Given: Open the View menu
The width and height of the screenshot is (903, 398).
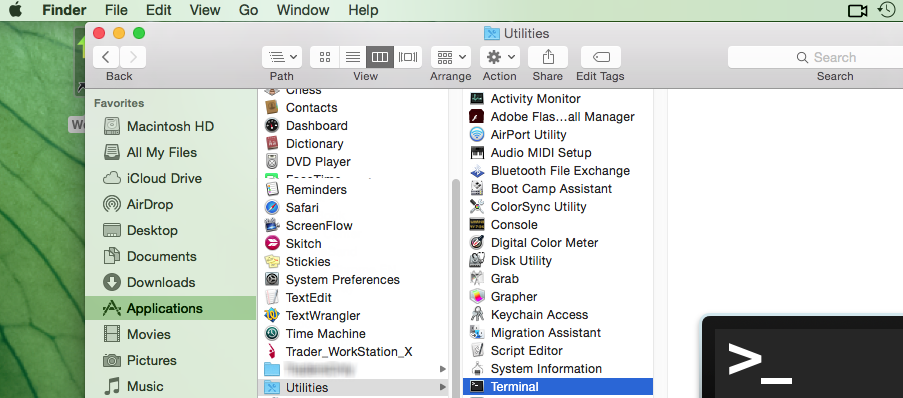Looking at the screenshot, I should point(205,10).
